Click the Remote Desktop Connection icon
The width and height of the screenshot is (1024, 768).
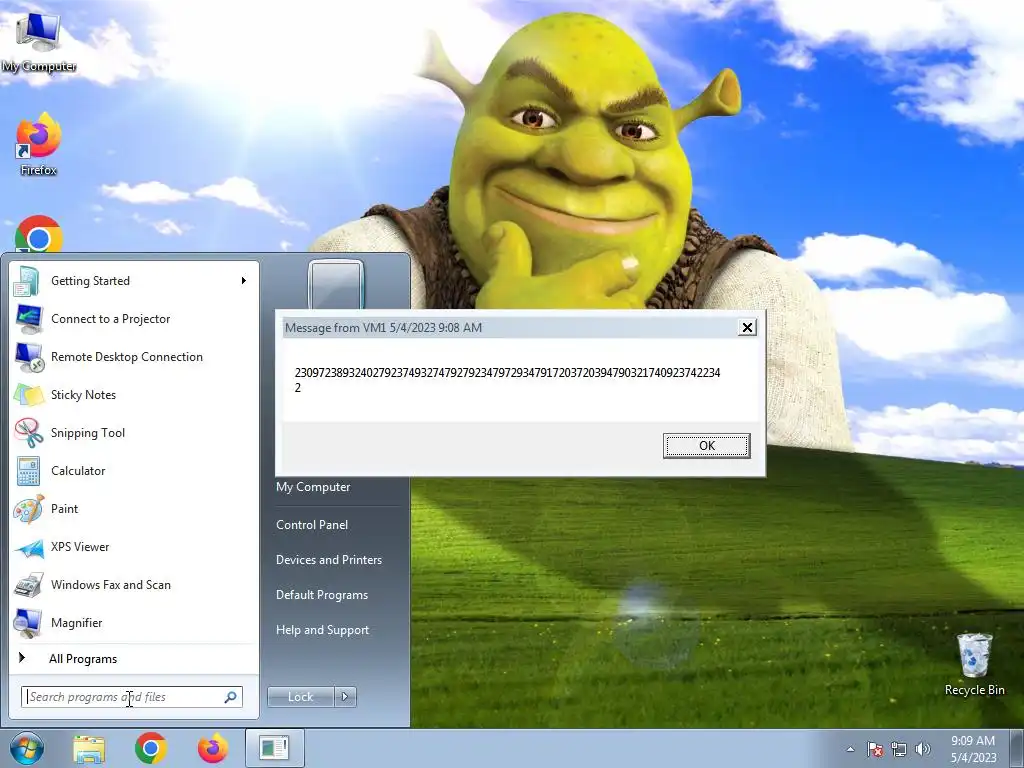28,357
